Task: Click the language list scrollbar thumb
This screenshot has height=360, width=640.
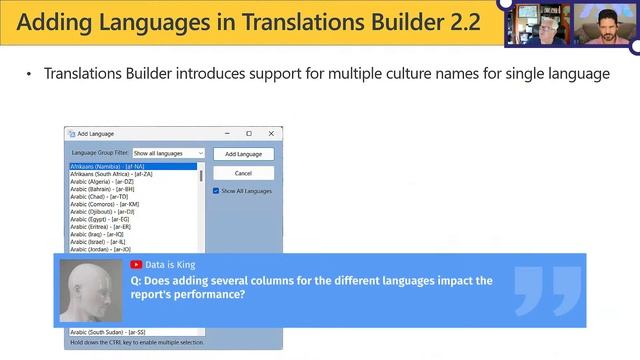Action: coord(201,176)
